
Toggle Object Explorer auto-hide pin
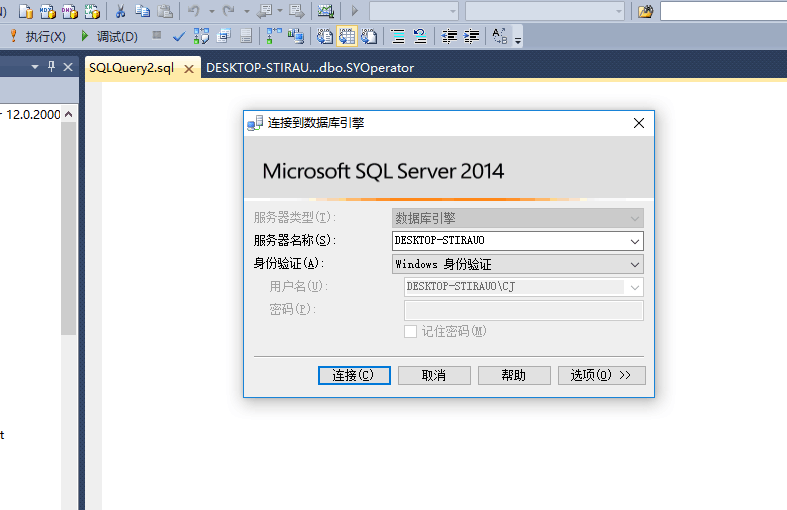pyautogui.click(x=51, y=66)
